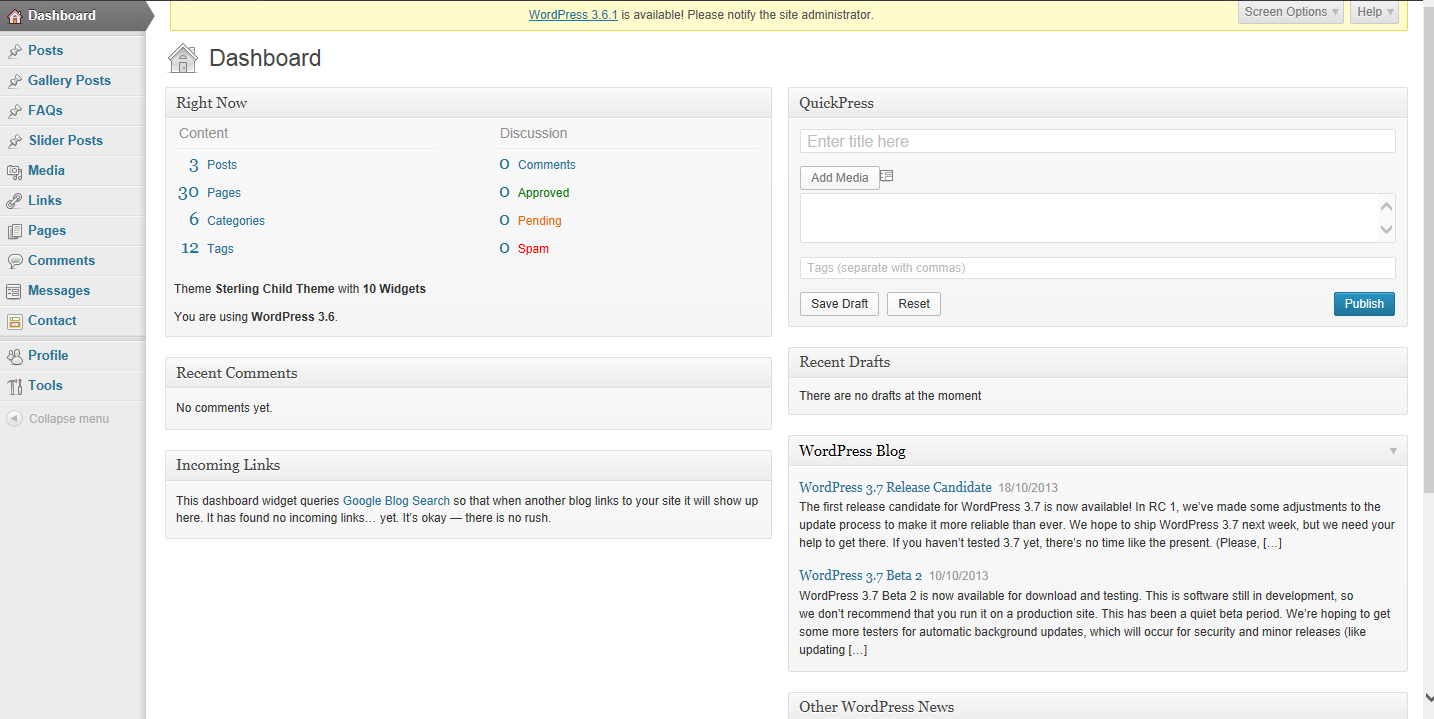1434x719 pixels.
Task: Open the Posts menu item
Action: tap(45, 50)
